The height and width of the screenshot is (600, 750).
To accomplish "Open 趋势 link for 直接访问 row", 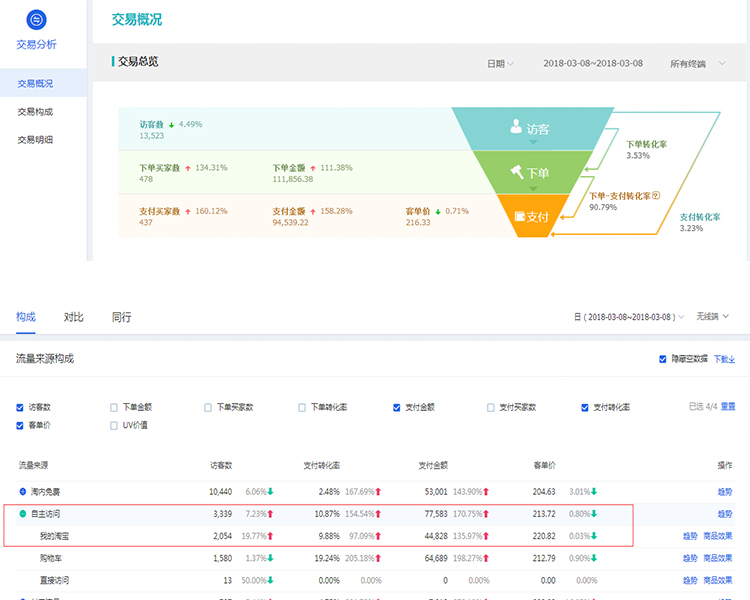I will click(x=690, y=580).
